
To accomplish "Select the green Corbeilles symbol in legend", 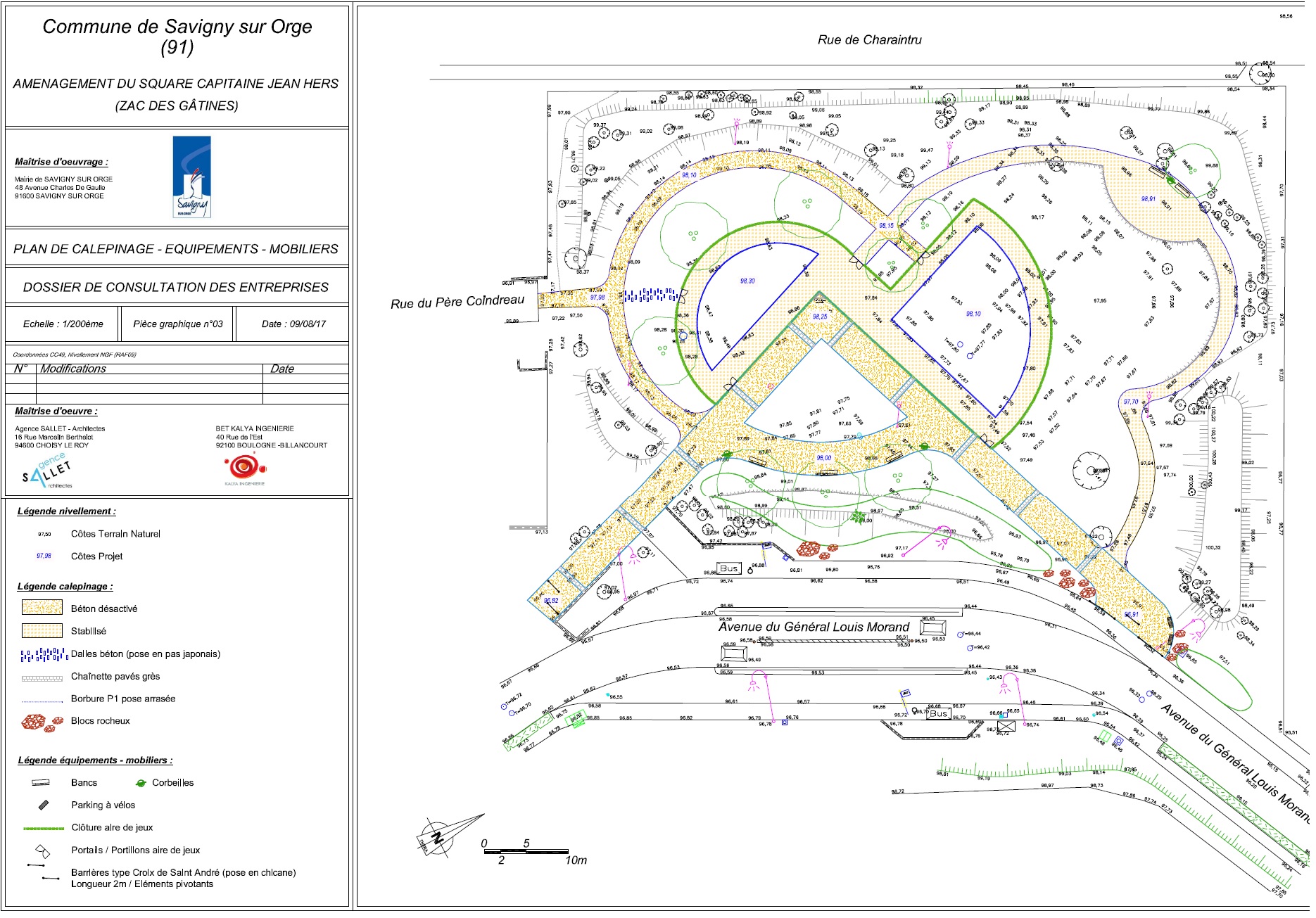I will (141, 783).
